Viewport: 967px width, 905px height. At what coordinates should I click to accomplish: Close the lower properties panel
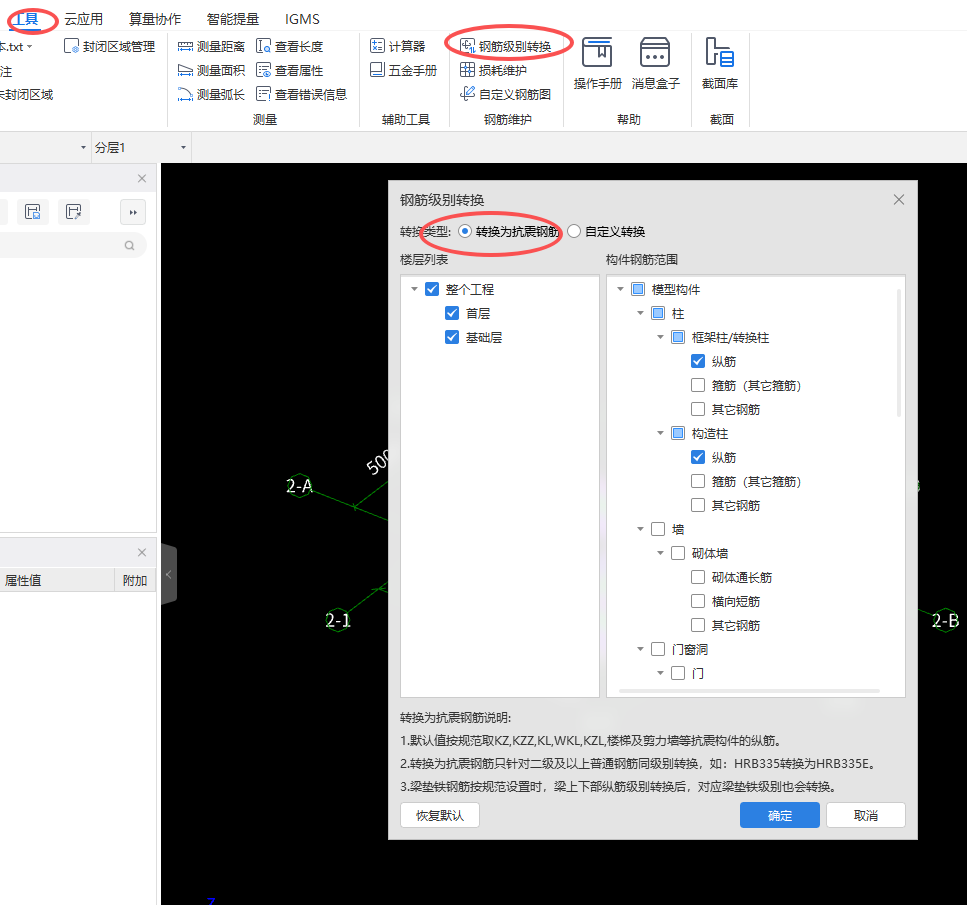(142, 552)
